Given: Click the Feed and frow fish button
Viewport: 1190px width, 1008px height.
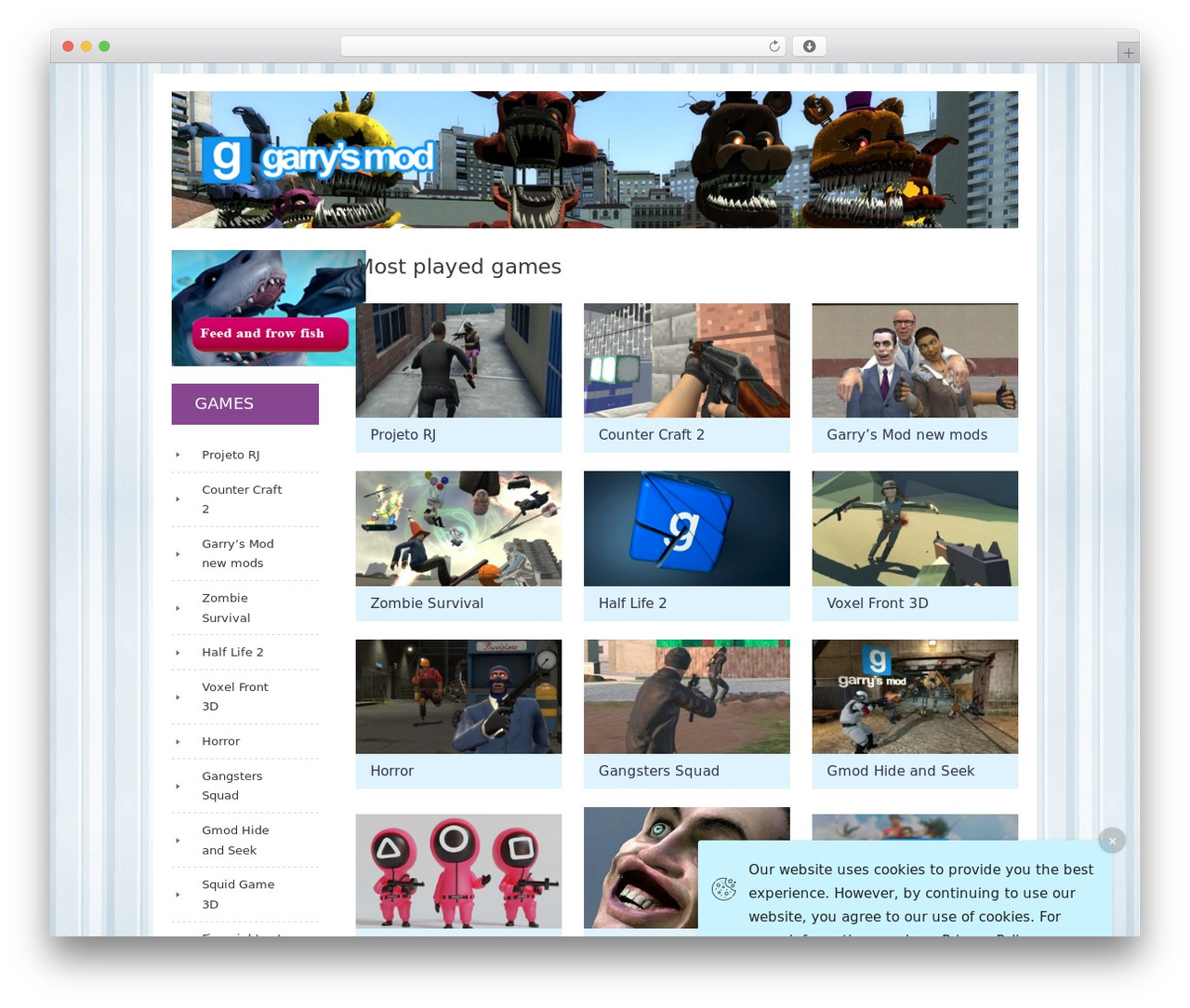Looking at the screenshot, I should pyautogui.click(x=270, y=334).
